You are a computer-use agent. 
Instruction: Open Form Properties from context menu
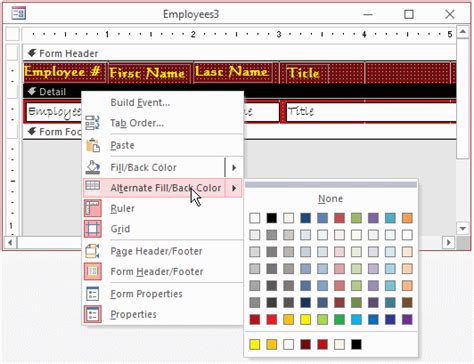[x=163, y=294]
